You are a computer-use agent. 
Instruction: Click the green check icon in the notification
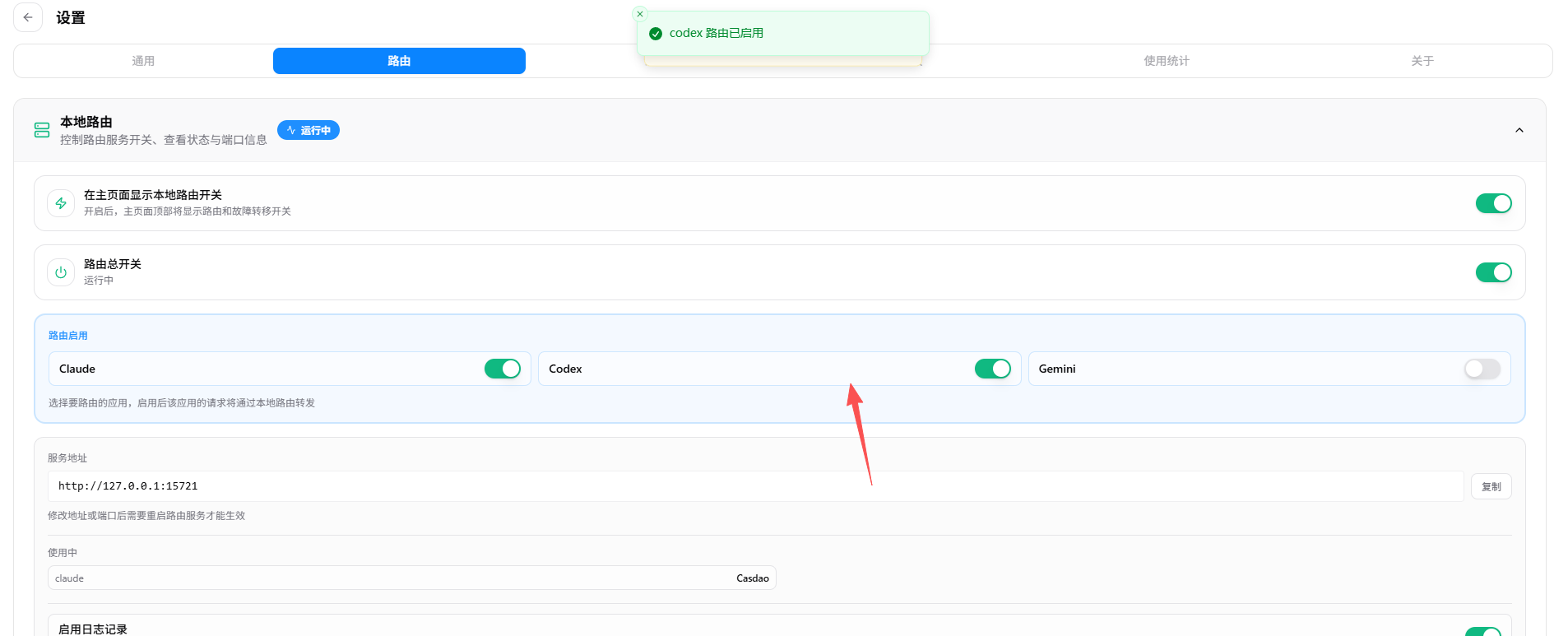[x=656, y=34]
